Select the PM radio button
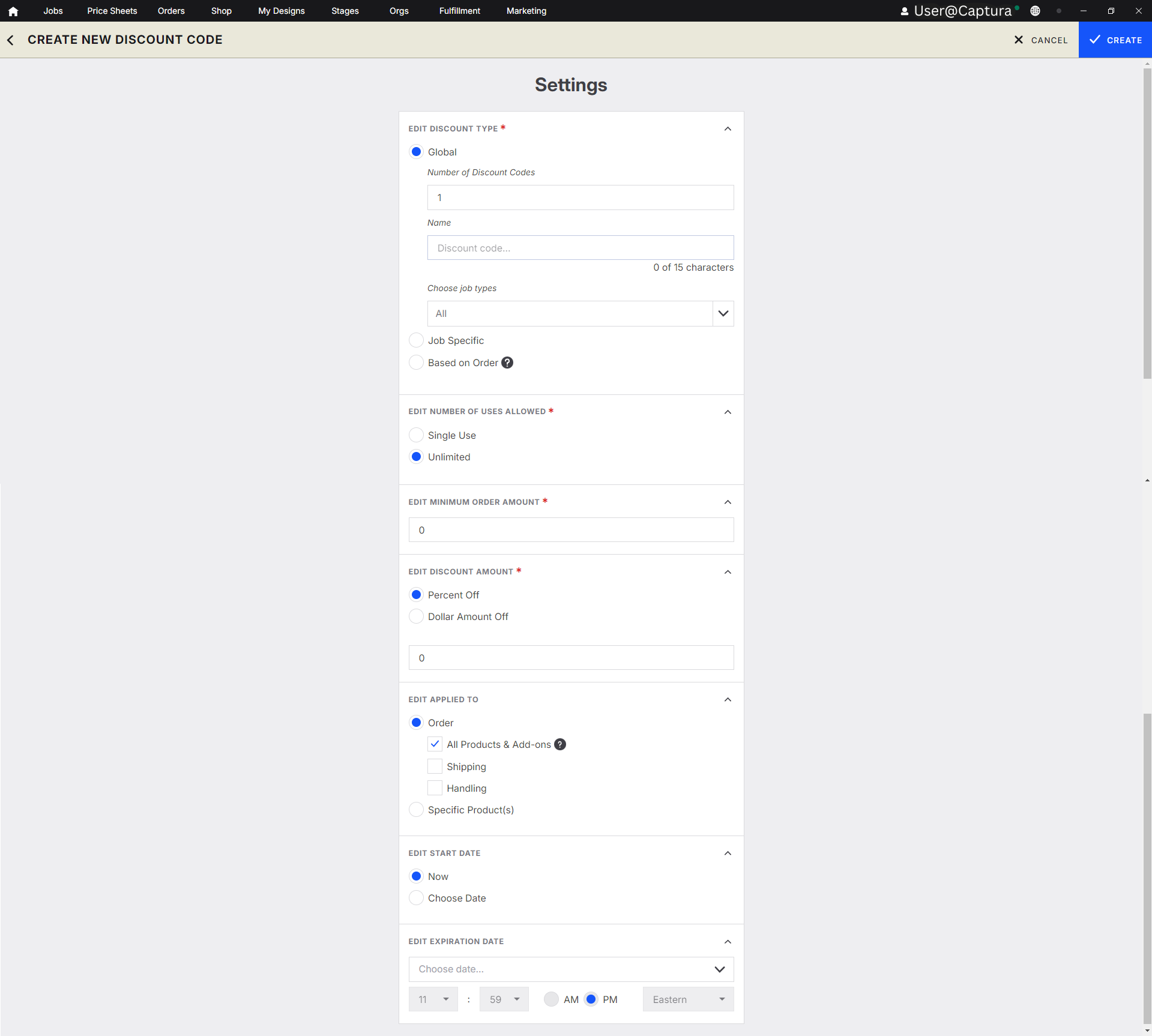Image resolution: width=1152 pixels, height=1036 pixels. (591, 999)
